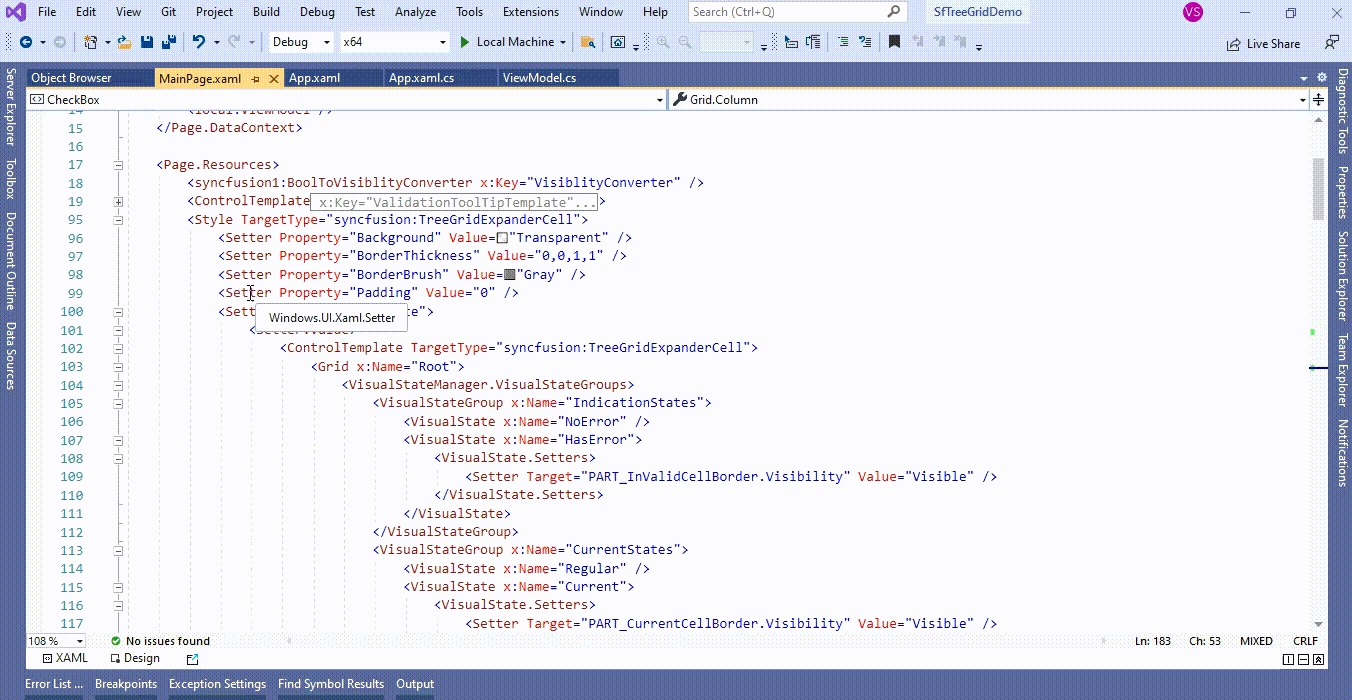Image resolution: width=1352 pixels, height=700 pixels.
Task: Click the vertical scrollbar thumb in editor
Action: point(1318,190)
